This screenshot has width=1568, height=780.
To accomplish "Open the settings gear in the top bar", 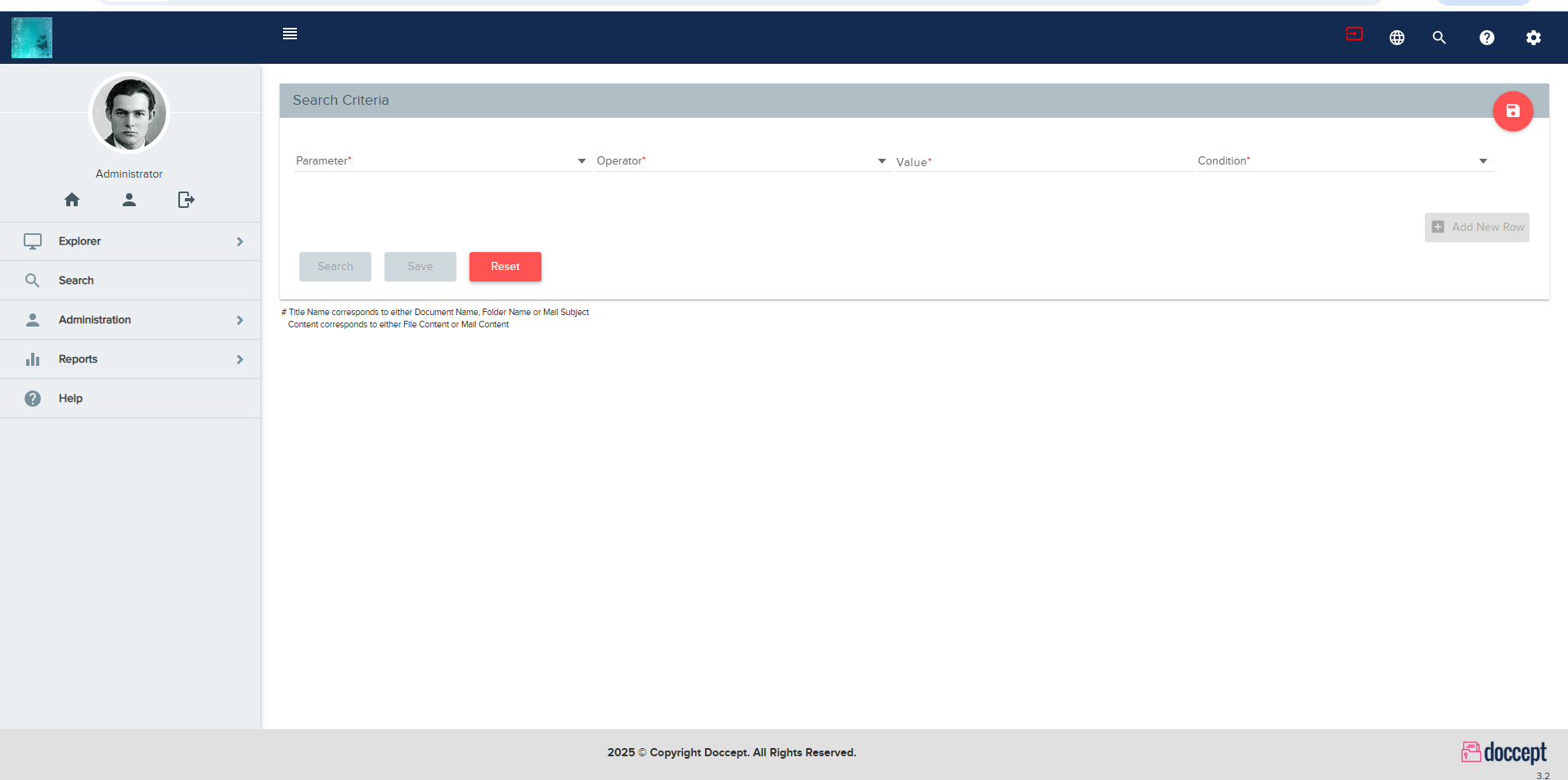I will 1534,38.
